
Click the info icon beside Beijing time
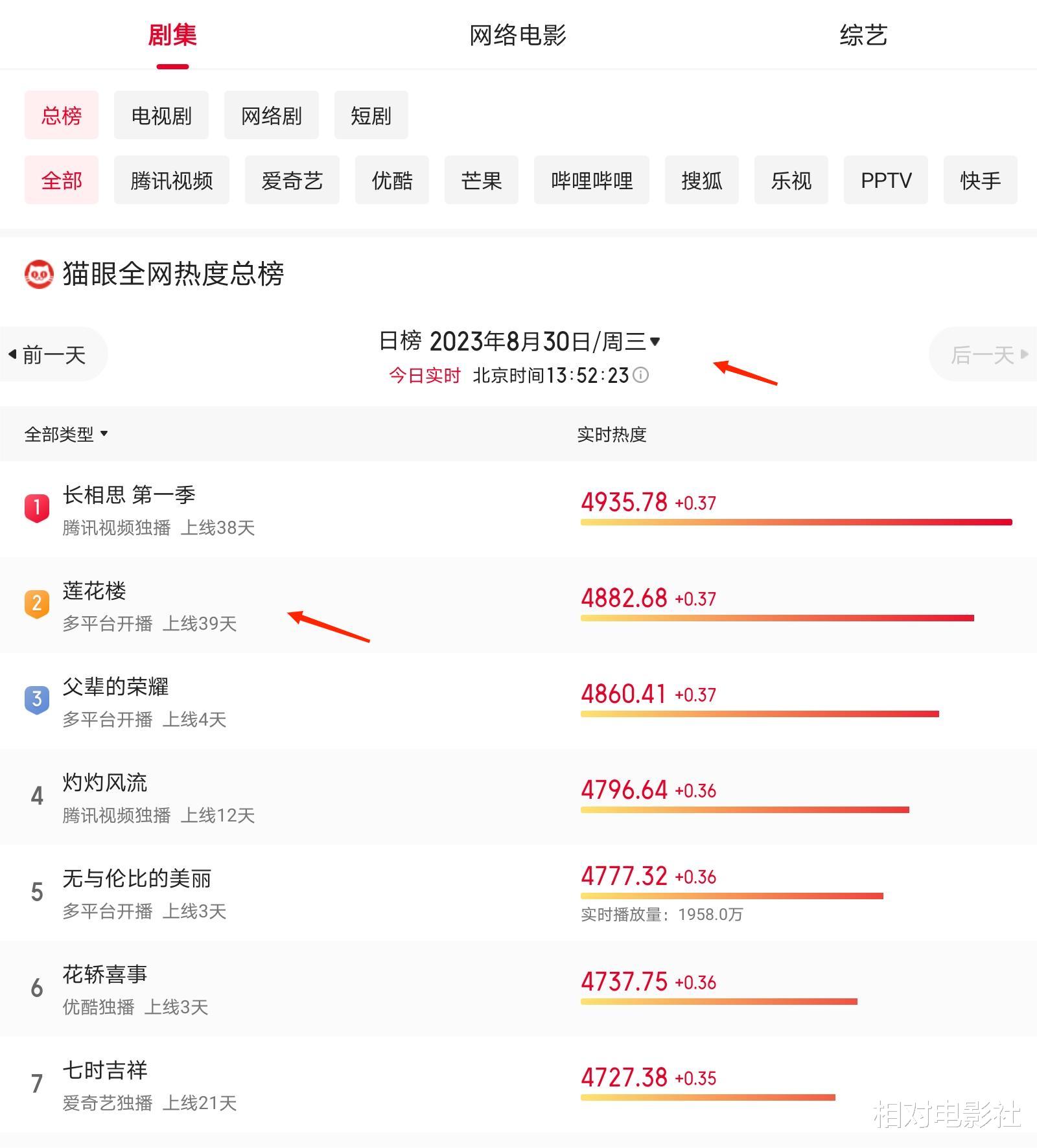click(640, 375)
